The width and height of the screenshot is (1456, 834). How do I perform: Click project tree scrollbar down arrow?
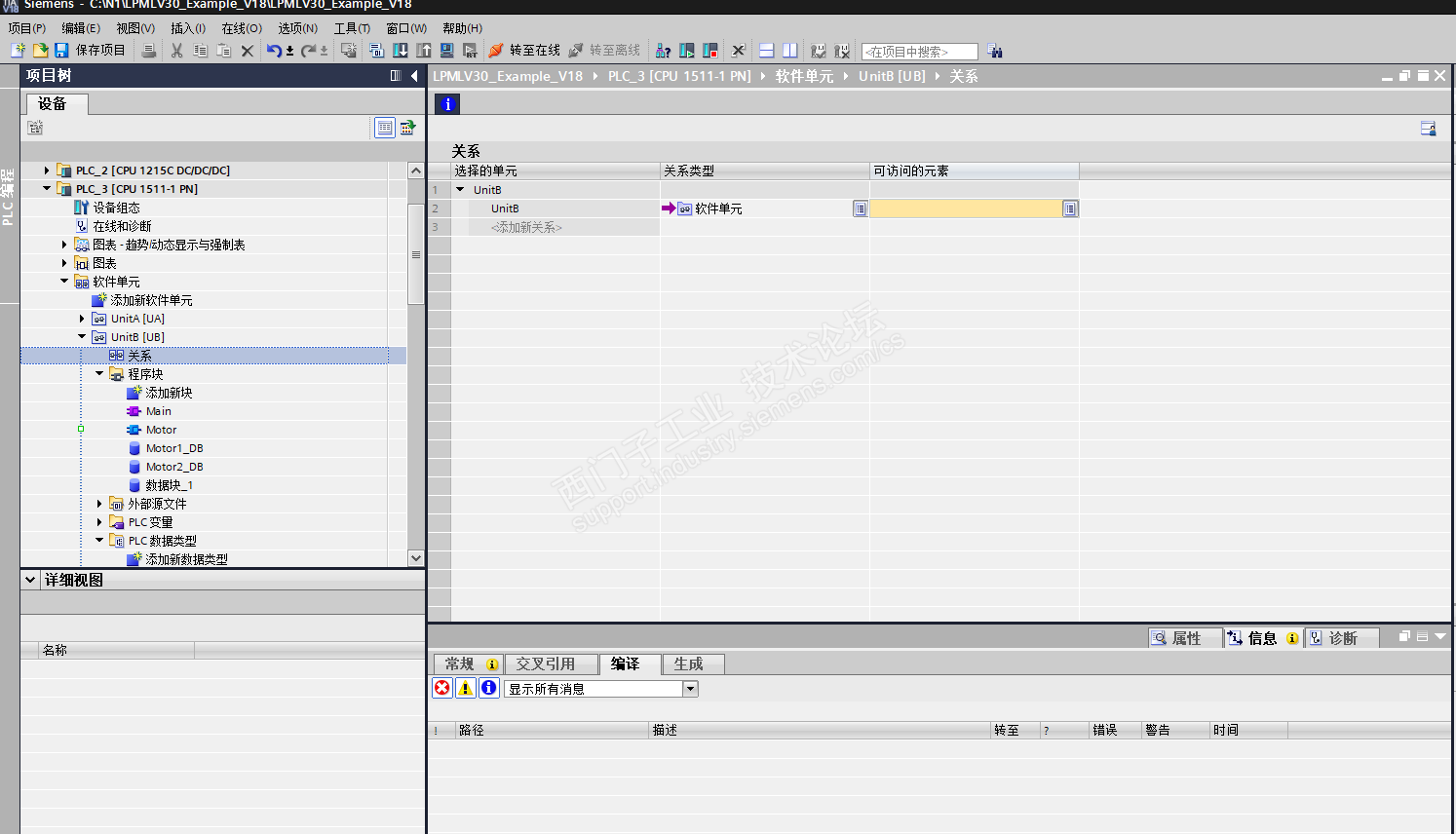(x=416, y=558)
